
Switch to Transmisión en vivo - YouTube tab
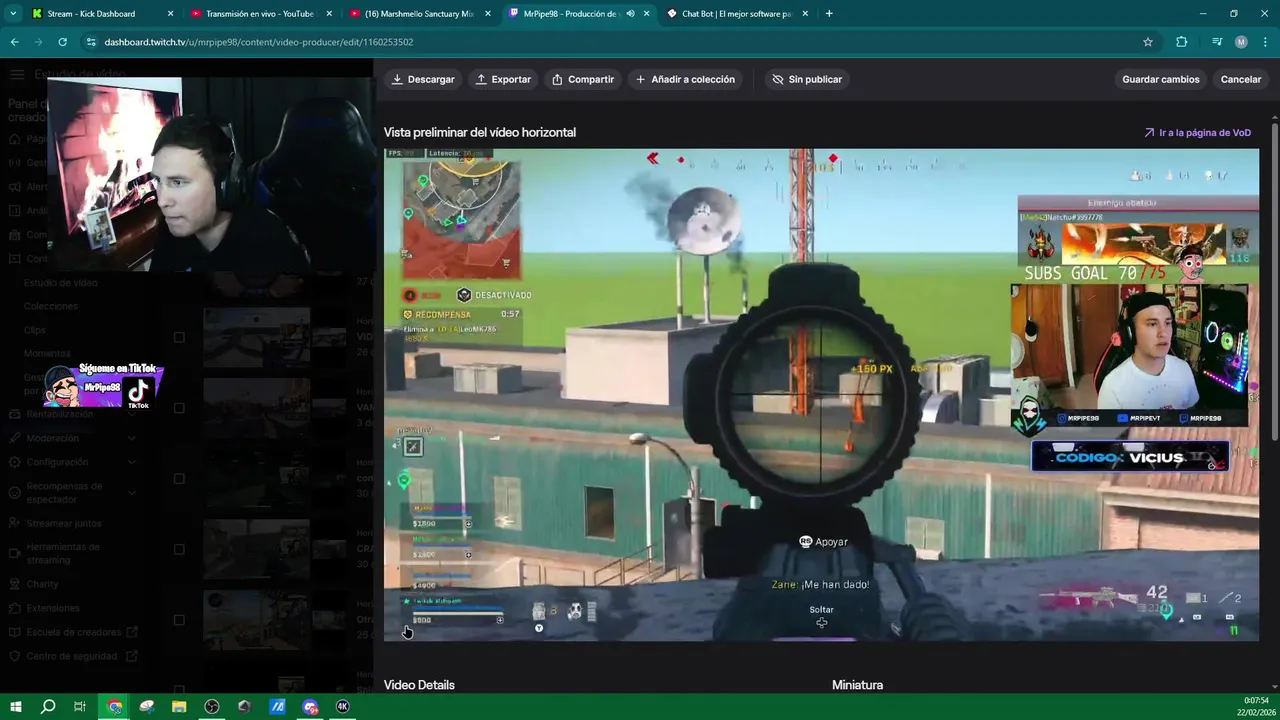259,14
